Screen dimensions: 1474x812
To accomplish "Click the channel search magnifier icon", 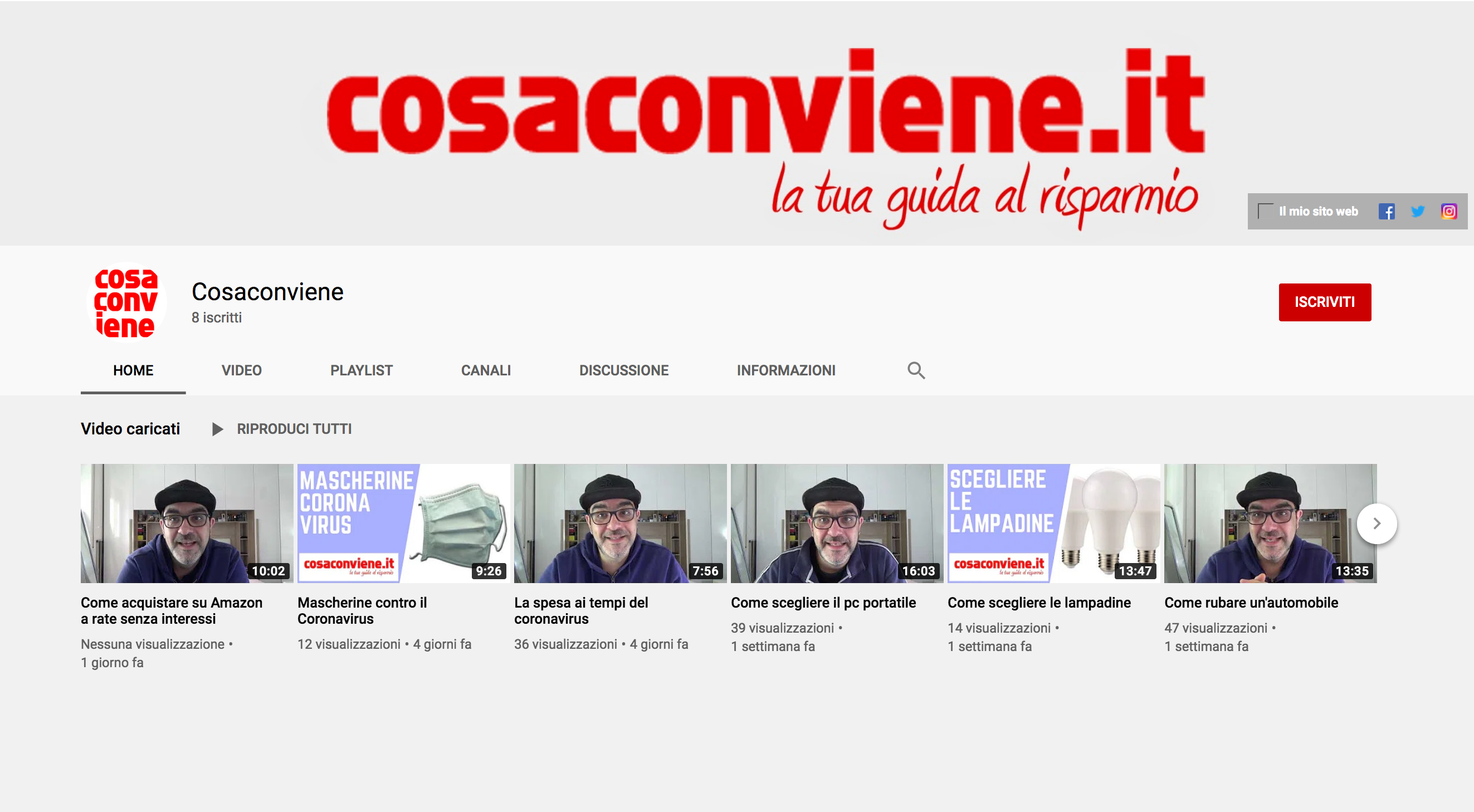I will coord(915,370).
